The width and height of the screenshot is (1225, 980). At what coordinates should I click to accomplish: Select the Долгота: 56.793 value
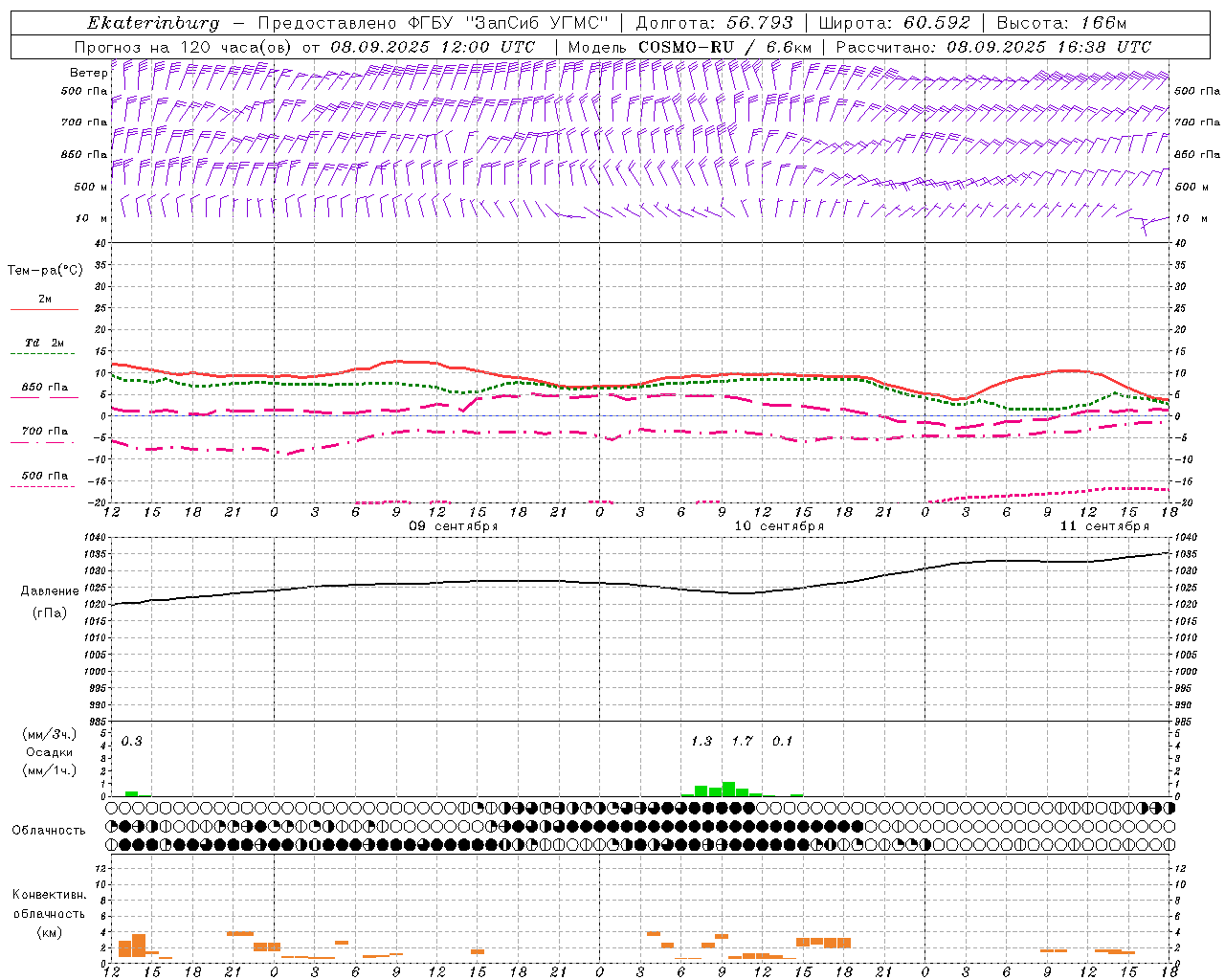tap(714, 23)
